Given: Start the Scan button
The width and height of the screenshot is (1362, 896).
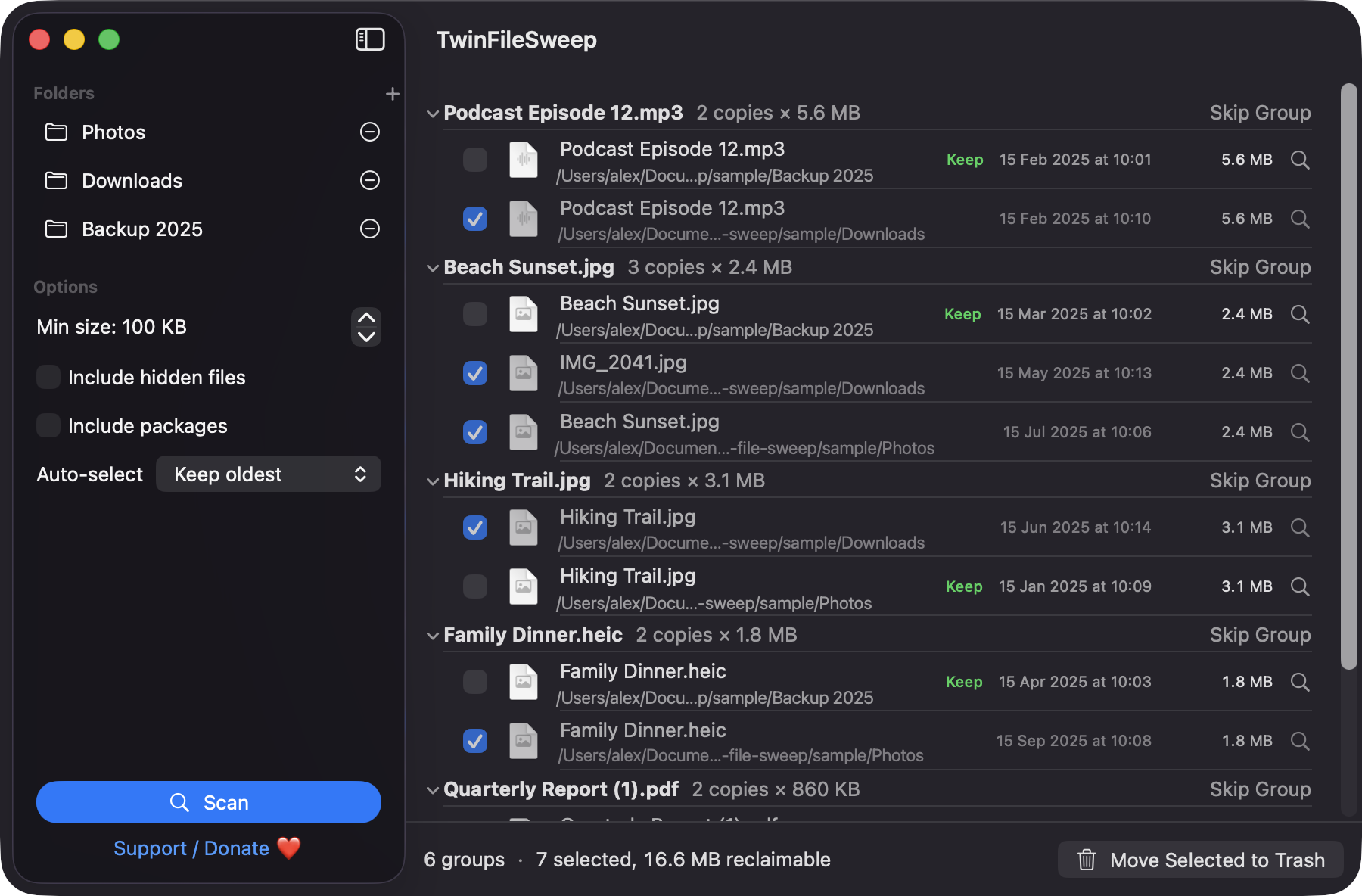Looking at the screenshot, I should click(x=209, y=802).
